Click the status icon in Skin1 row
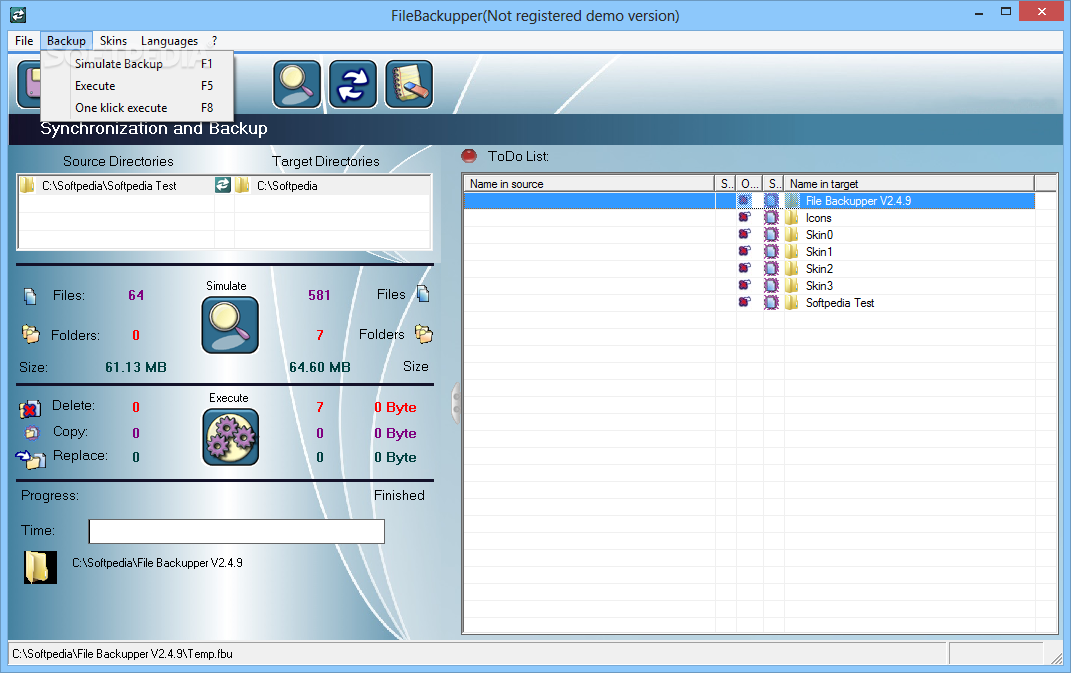This screenshot has height=673, width=1071. tap(771, 252)
